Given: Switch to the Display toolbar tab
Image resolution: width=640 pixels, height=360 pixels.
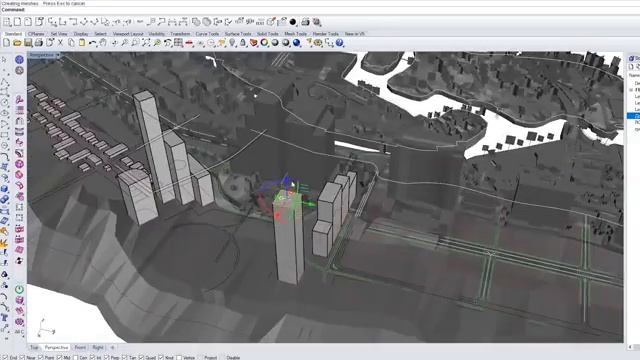Looking at the screenshot, I should (x=81, y=34).
